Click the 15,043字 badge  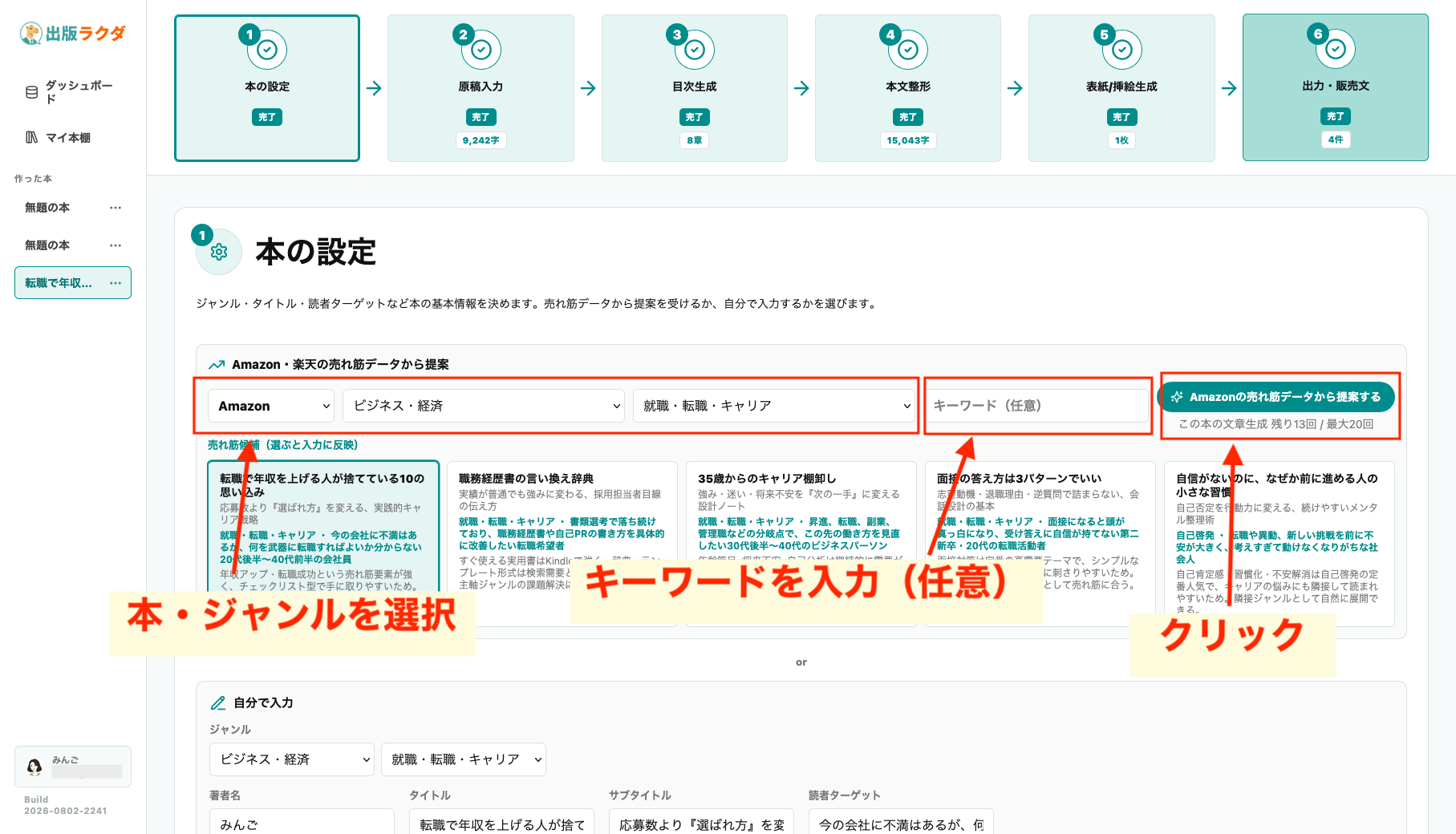tap(908, 140)
